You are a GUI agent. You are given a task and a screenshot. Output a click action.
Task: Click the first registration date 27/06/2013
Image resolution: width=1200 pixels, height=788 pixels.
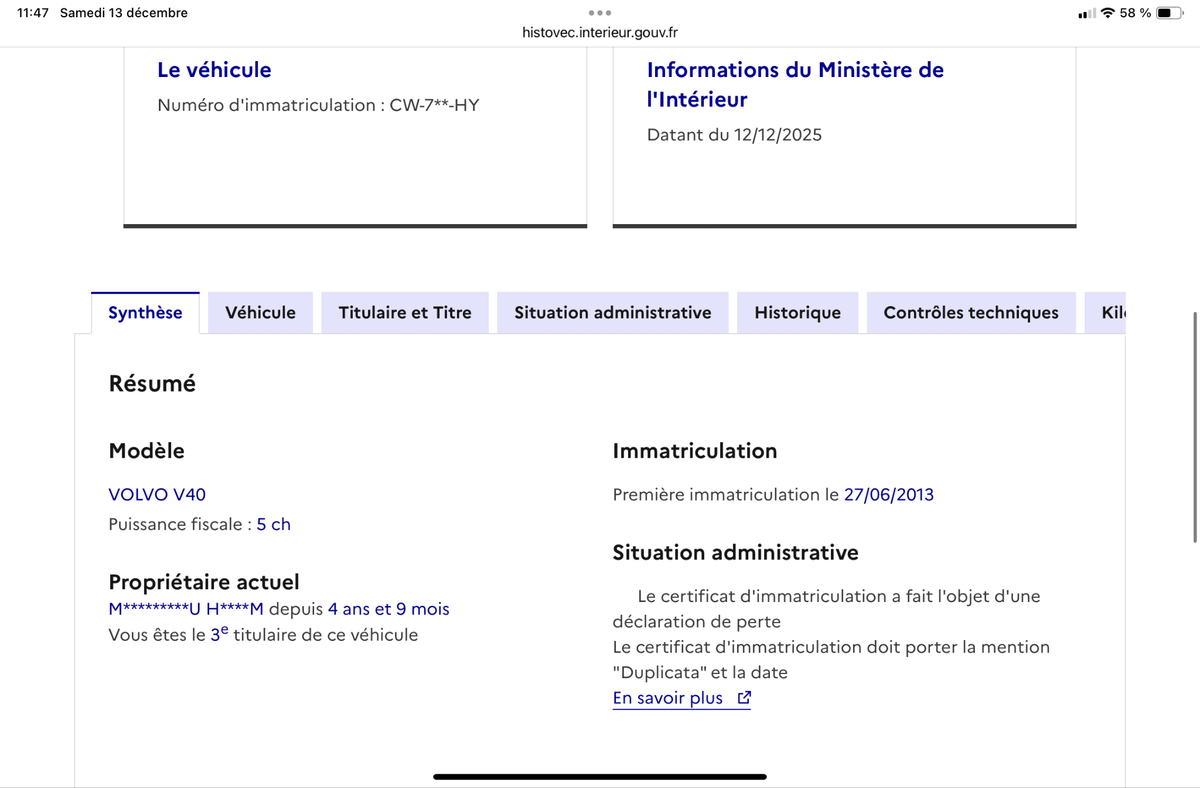889,494
